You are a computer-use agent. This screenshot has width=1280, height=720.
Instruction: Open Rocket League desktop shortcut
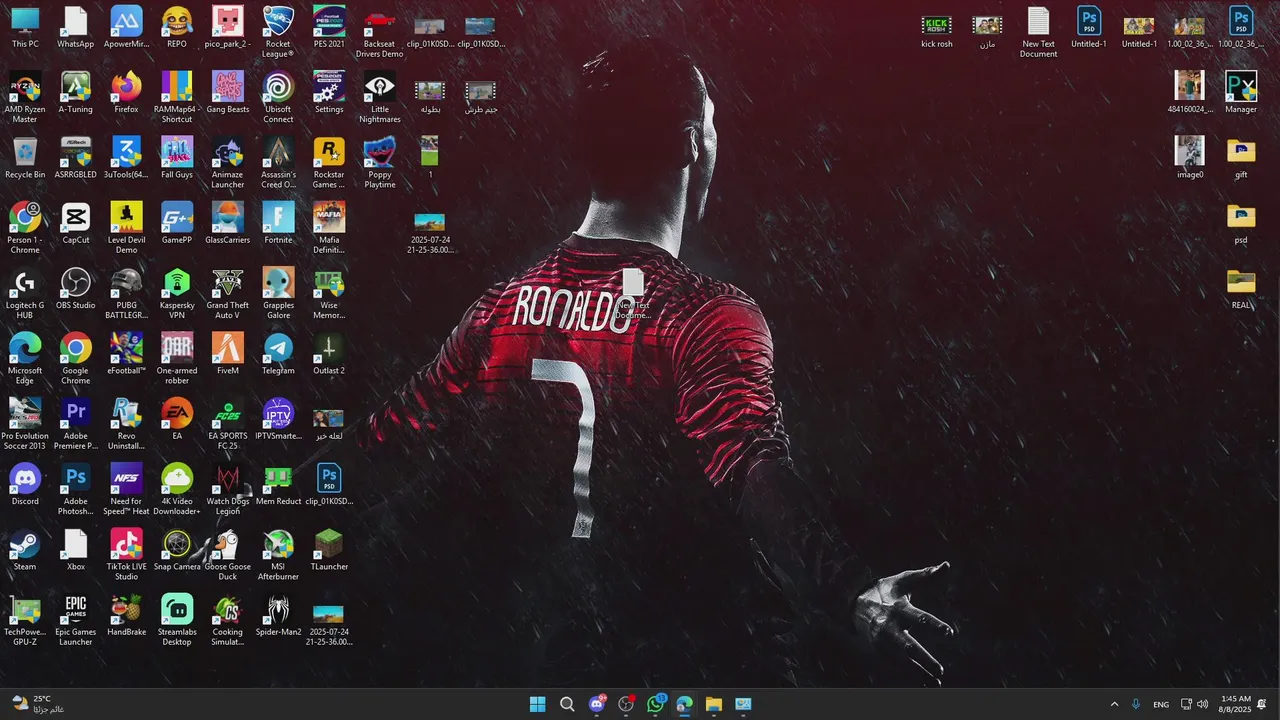(278, 32)
